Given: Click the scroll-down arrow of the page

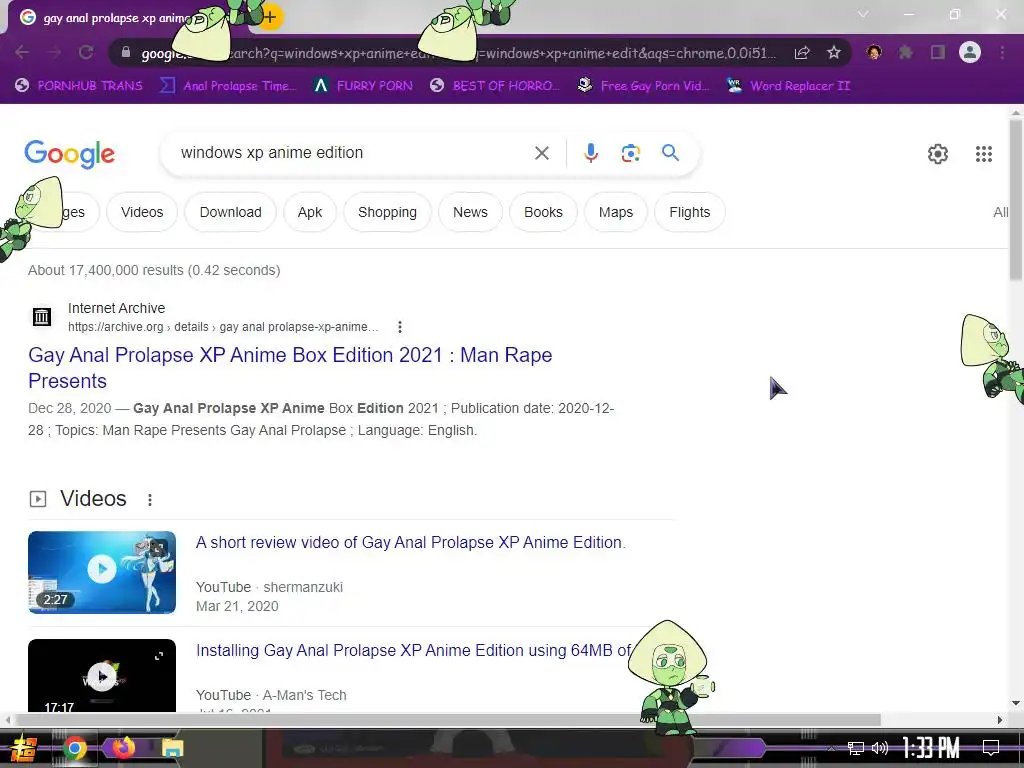Looking at the screenshot, I should pos(1016,703).
